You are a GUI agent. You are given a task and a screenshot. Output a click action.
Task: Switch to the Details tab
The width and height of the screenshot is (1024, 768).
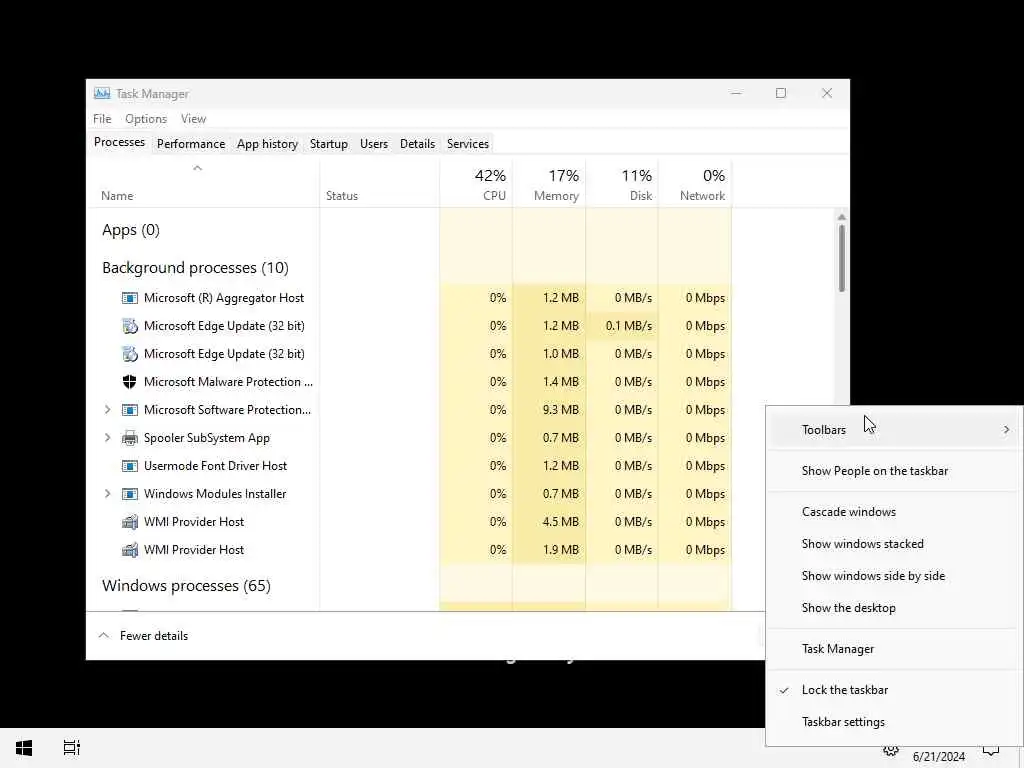[x=417, y=144]
